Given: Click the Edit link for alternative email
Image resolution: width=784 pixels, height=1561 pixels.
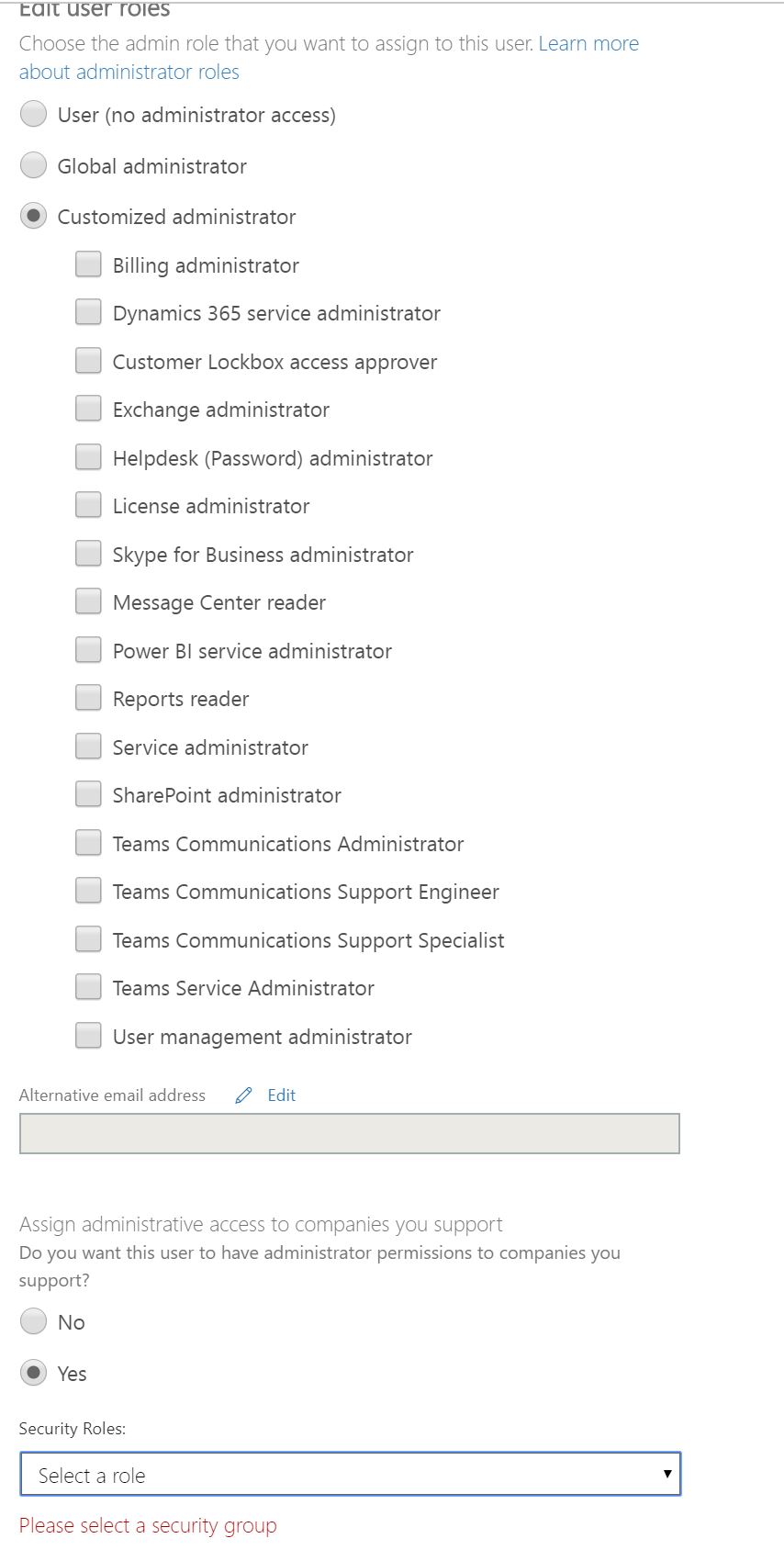Looking at the screenshot, I should click(281, 1095).
